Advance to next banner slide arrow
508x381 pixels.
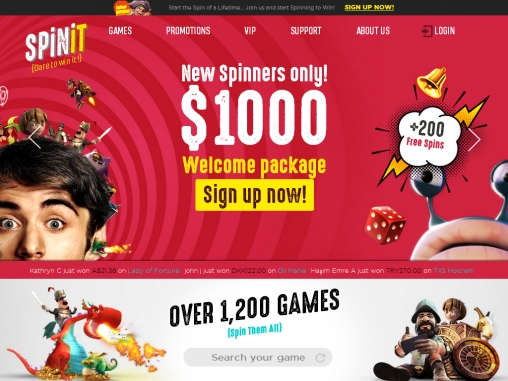[474, 139]
